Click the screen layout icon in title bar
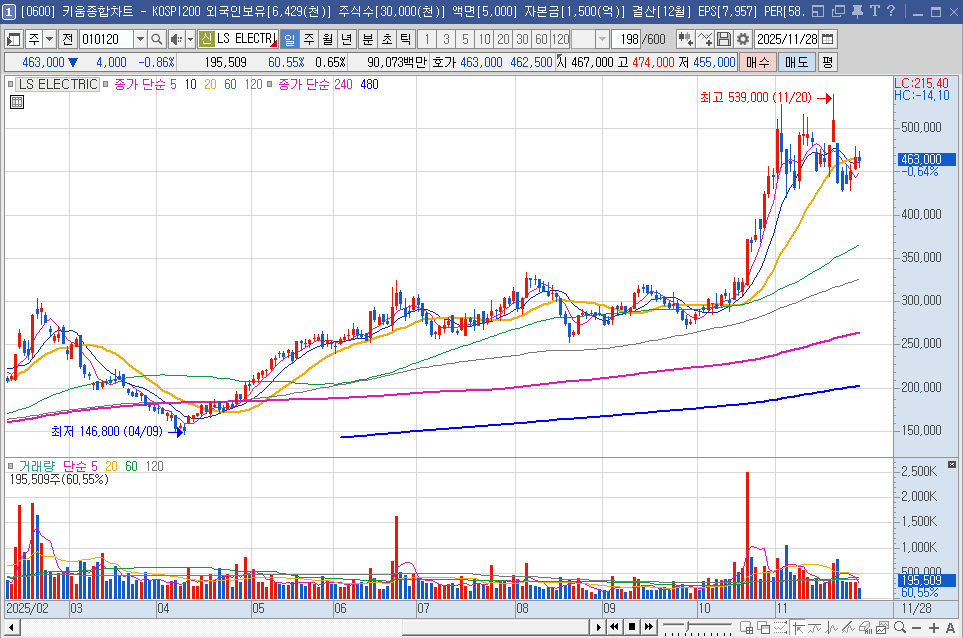The height and width of the screenshot is (638, 963). (818, 11)
